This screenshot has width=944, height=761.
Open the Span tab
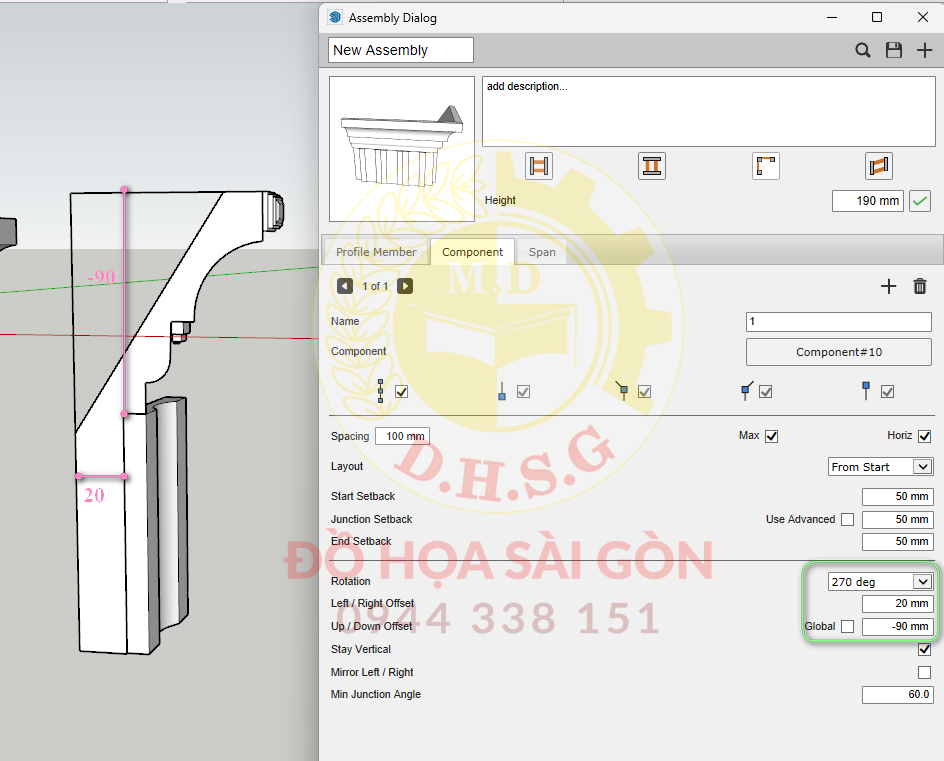point(542,252)
